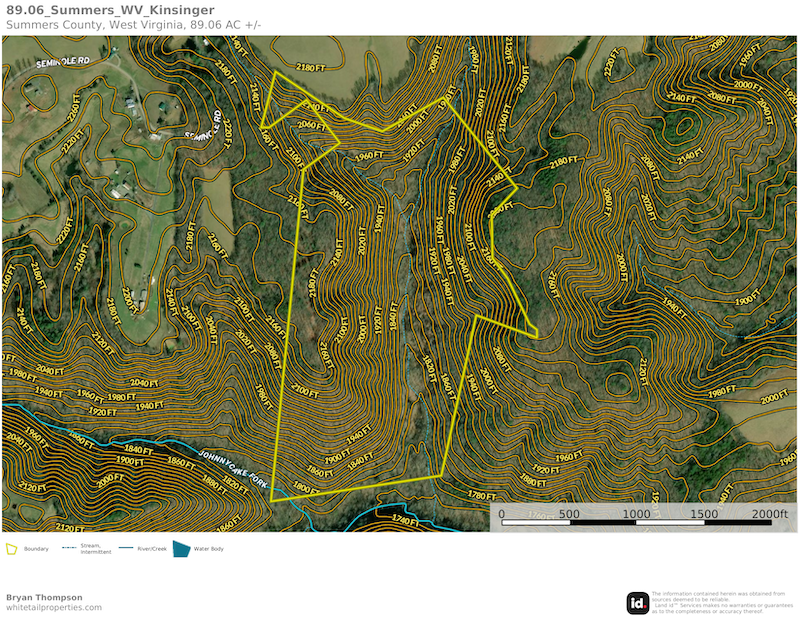Click the Stream Intermittent legend line symbol
Screen dimensions: 800x618
70,548
